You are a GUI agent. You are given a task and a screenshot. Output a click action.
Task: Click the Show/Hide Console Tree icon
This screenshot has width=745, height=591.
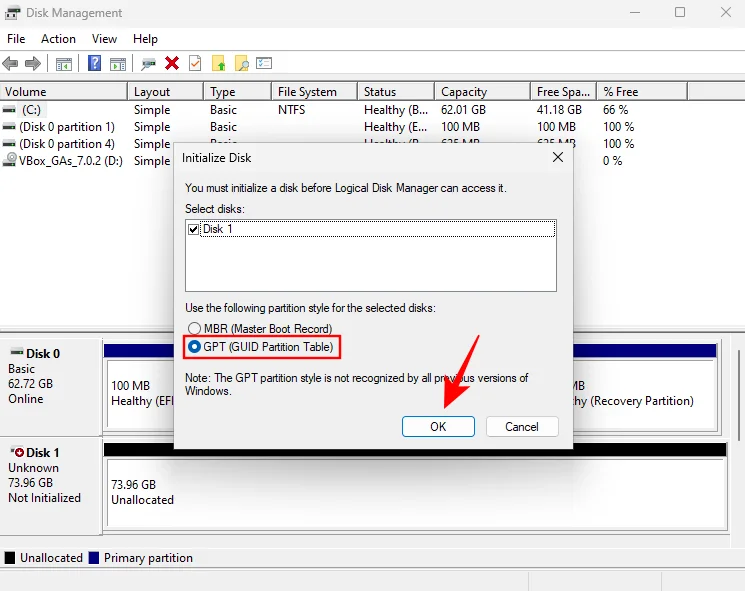pyautogui.click(x=64, y=64)
